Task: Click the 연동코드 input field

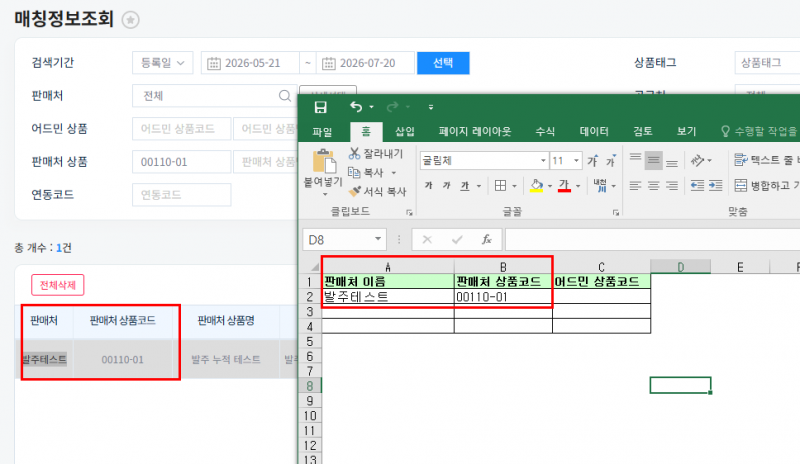Action: pyautogui.click(x=182, y=194)
